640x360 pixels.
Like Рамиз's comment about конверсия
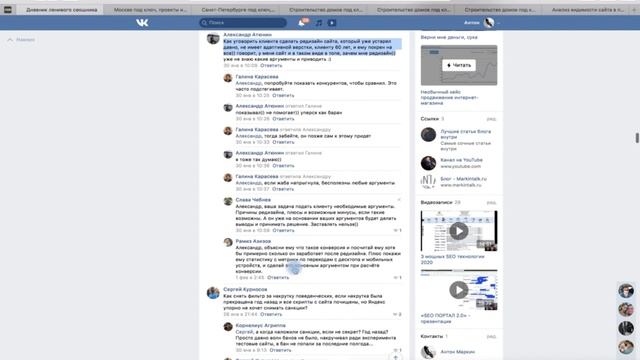398,278
